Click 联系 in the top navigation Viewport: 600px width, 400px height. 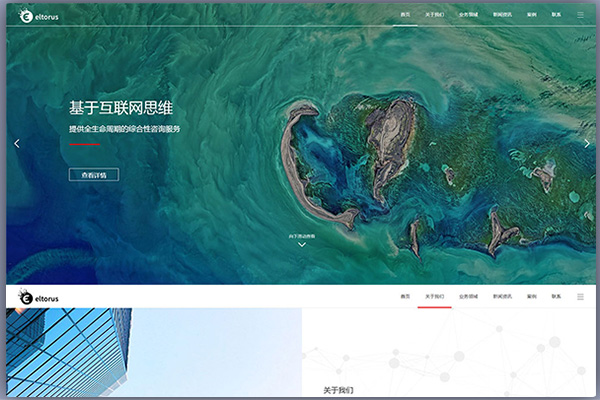click(x=556, y=16)
